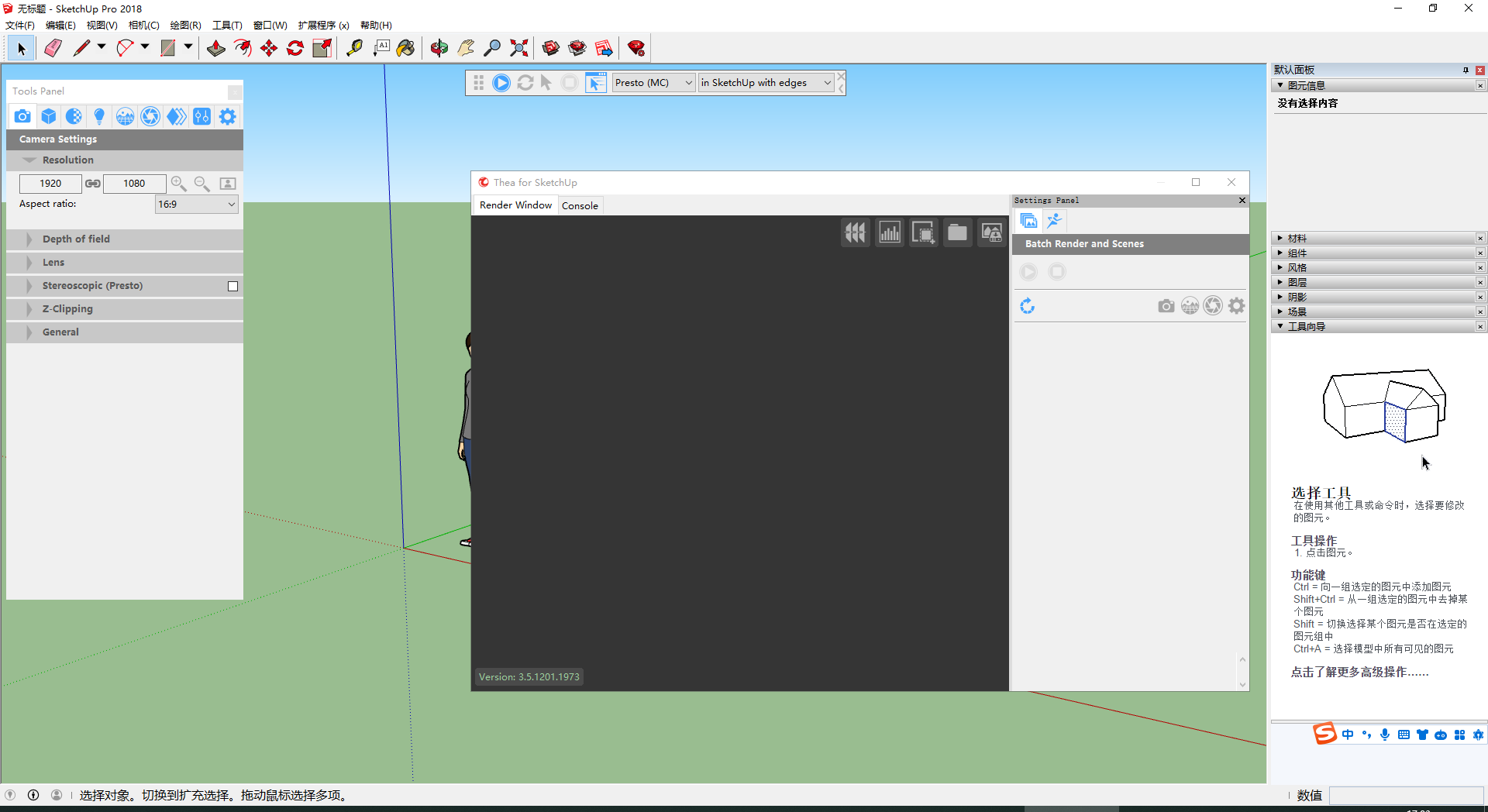Select the Text label tool
This screenshot has height=812, width=1488.
(381, 48)
